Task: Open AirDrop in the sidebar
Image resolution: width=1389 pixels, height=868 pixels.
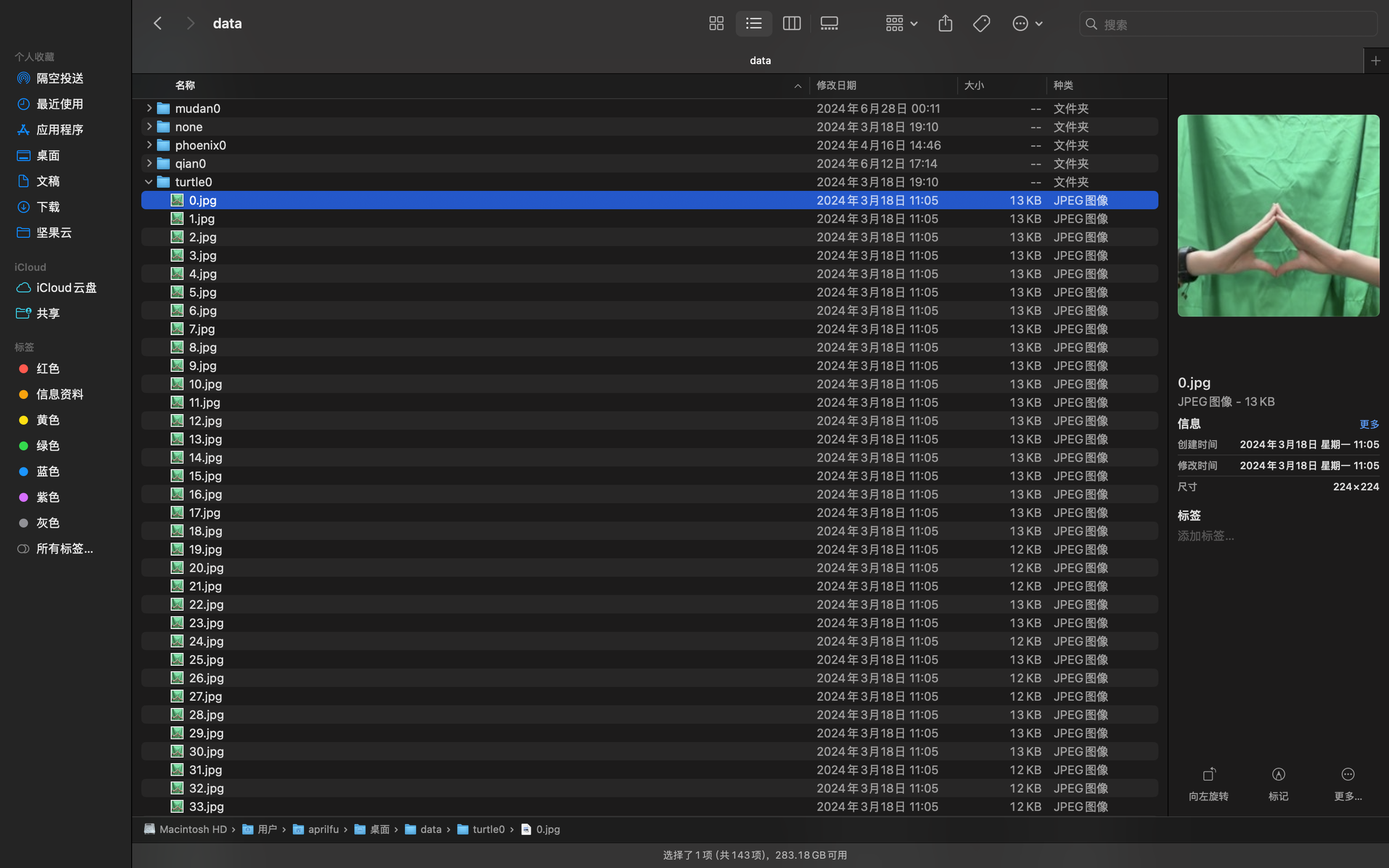Action: click(59, 78)
